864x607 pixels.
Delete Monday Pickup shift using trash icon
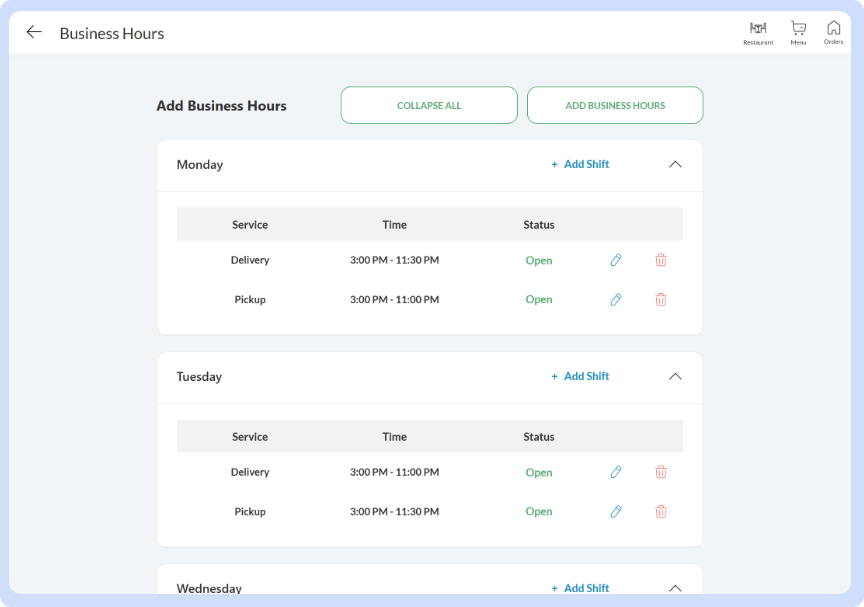click(x=661, y=299)
